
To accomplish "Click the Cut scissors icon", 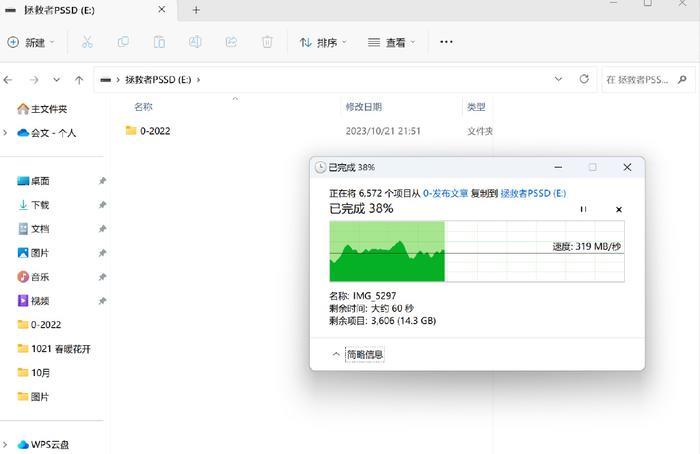I will 87,42.
